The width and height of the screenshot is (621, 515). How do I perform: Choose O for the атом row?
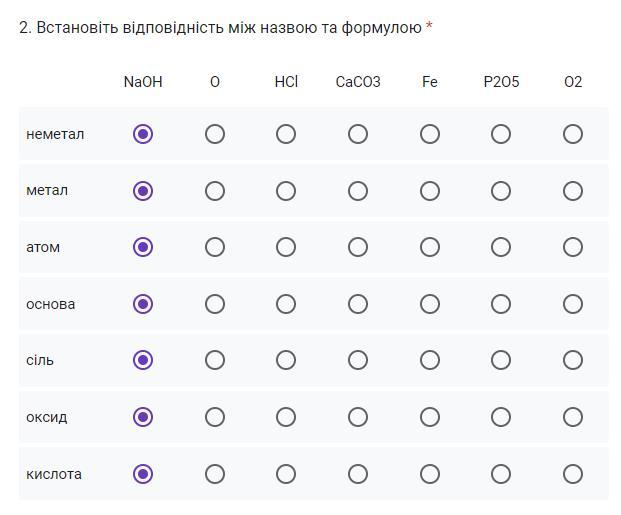coord(215,247)
